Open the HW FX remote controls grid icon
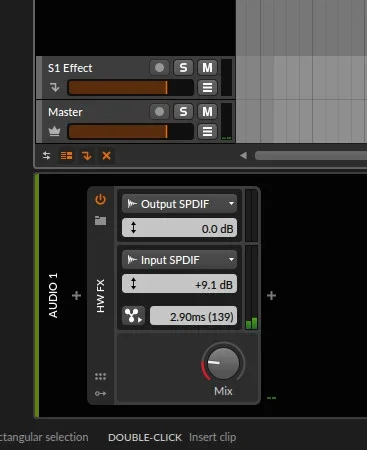Screen dimensions: 367x450 100,376
